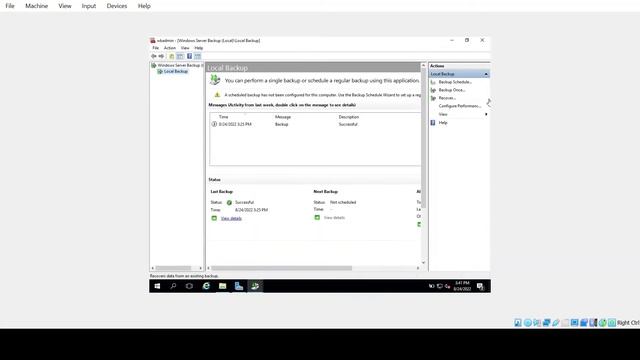Click the horizontal scrollbar under the console tree
The image size is (640, 360).
tap(173, 268)
